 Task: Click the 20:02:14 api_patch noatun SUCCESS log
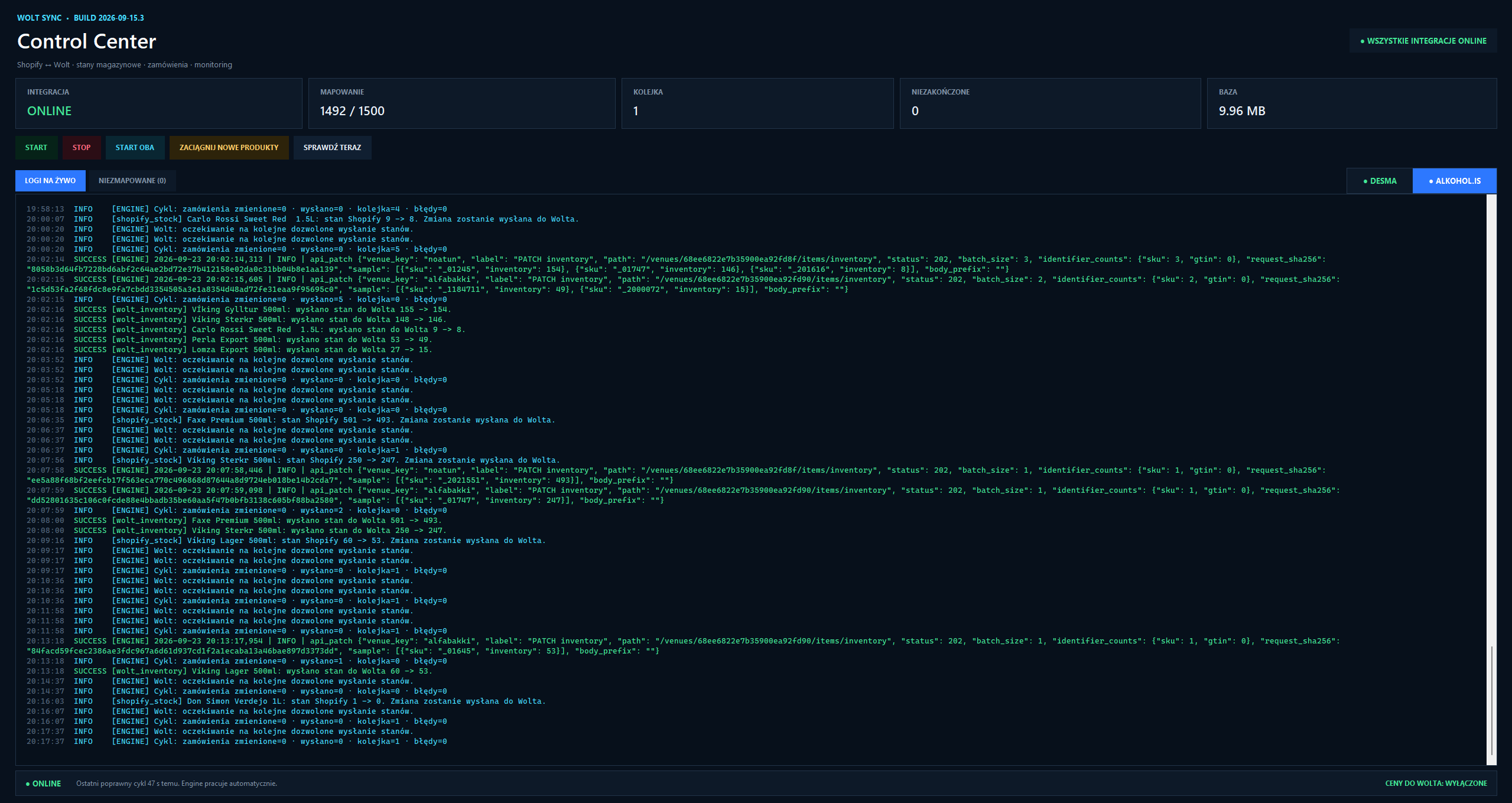676,264
